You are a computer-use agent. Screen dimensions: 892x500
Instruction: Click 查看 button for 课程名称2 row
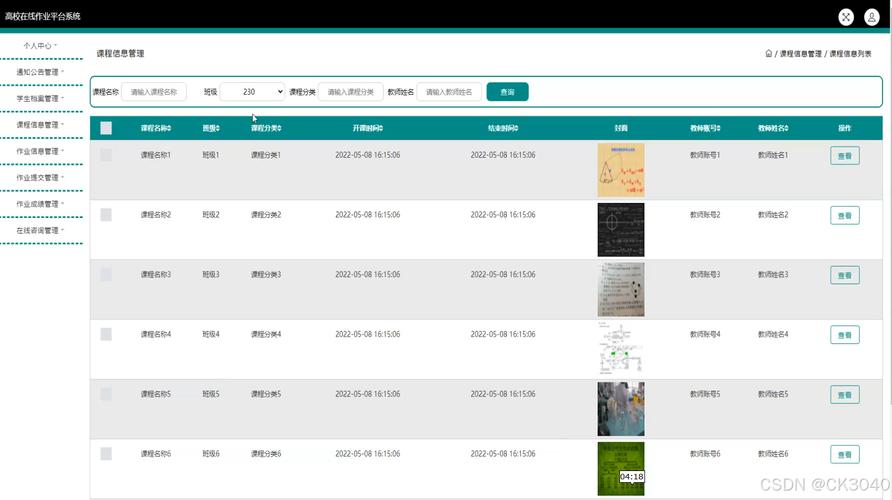[x=845, y=216]
